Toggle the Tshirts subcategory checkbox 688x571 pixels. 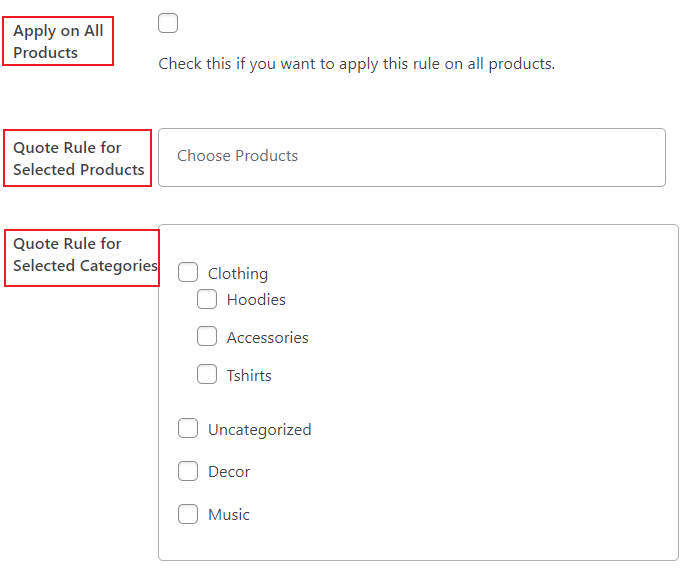207,374
